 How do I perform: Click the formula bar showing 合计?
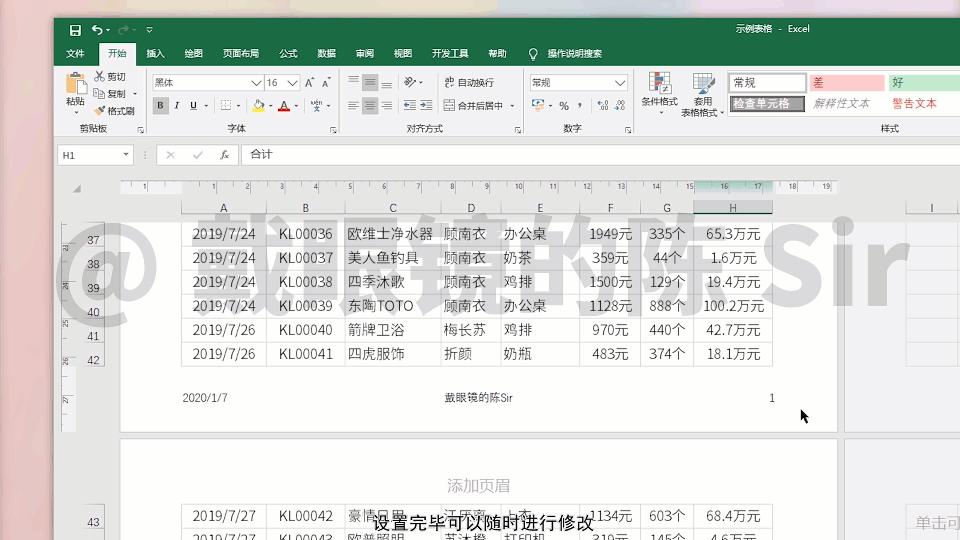coord(600,155)
